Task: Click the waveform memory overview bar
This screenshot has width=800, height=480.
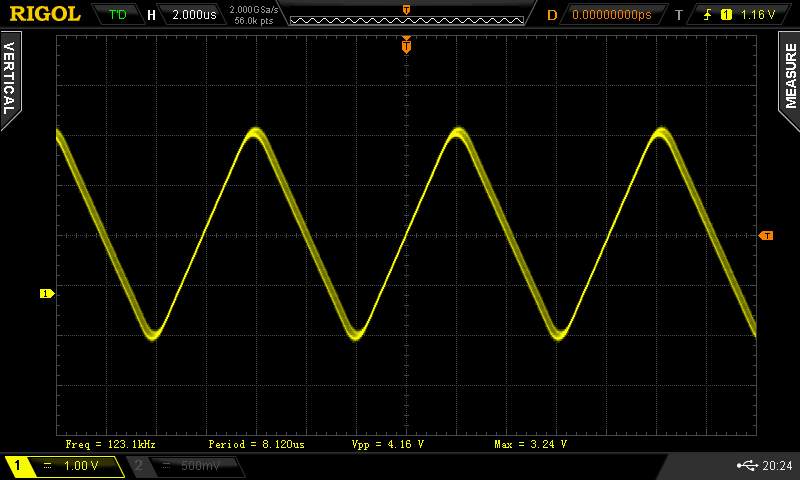Action: point(405,18)
